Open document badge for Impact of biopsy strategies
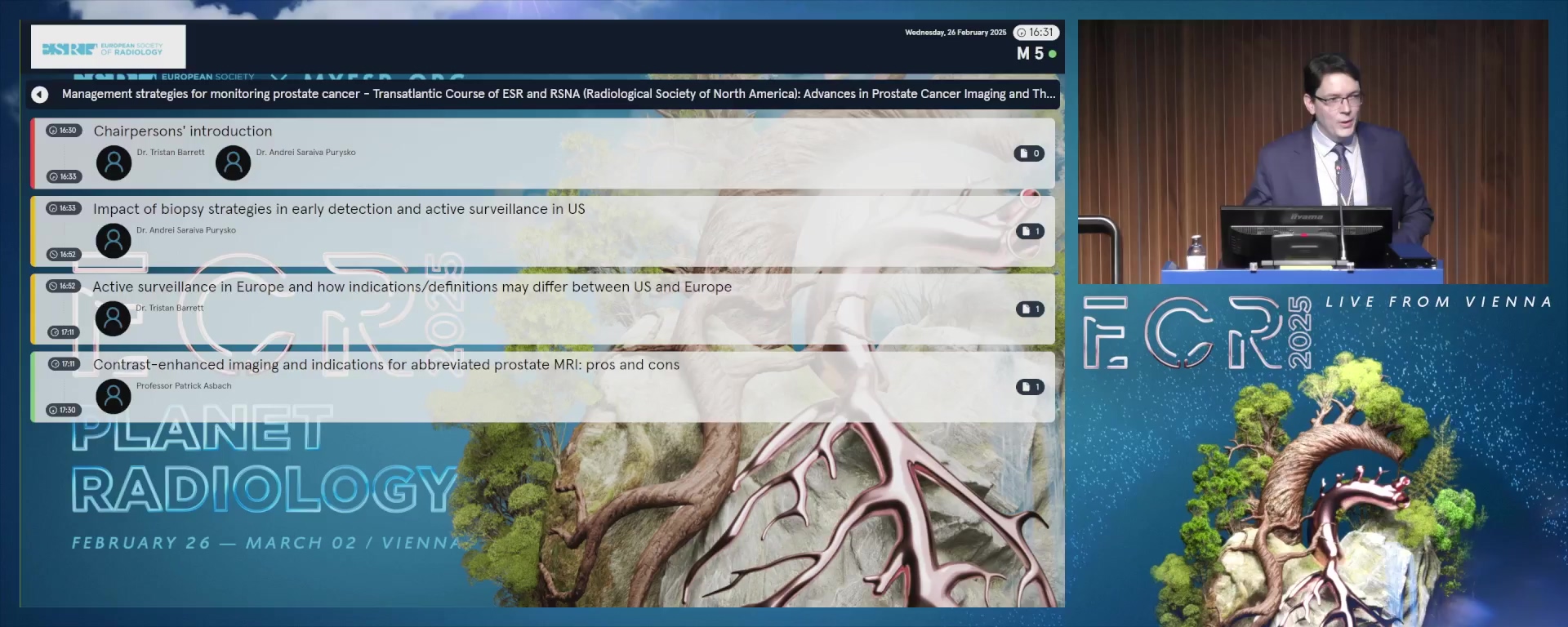Viewport: 1568px width, 627px height. (x=1030, y=231)
